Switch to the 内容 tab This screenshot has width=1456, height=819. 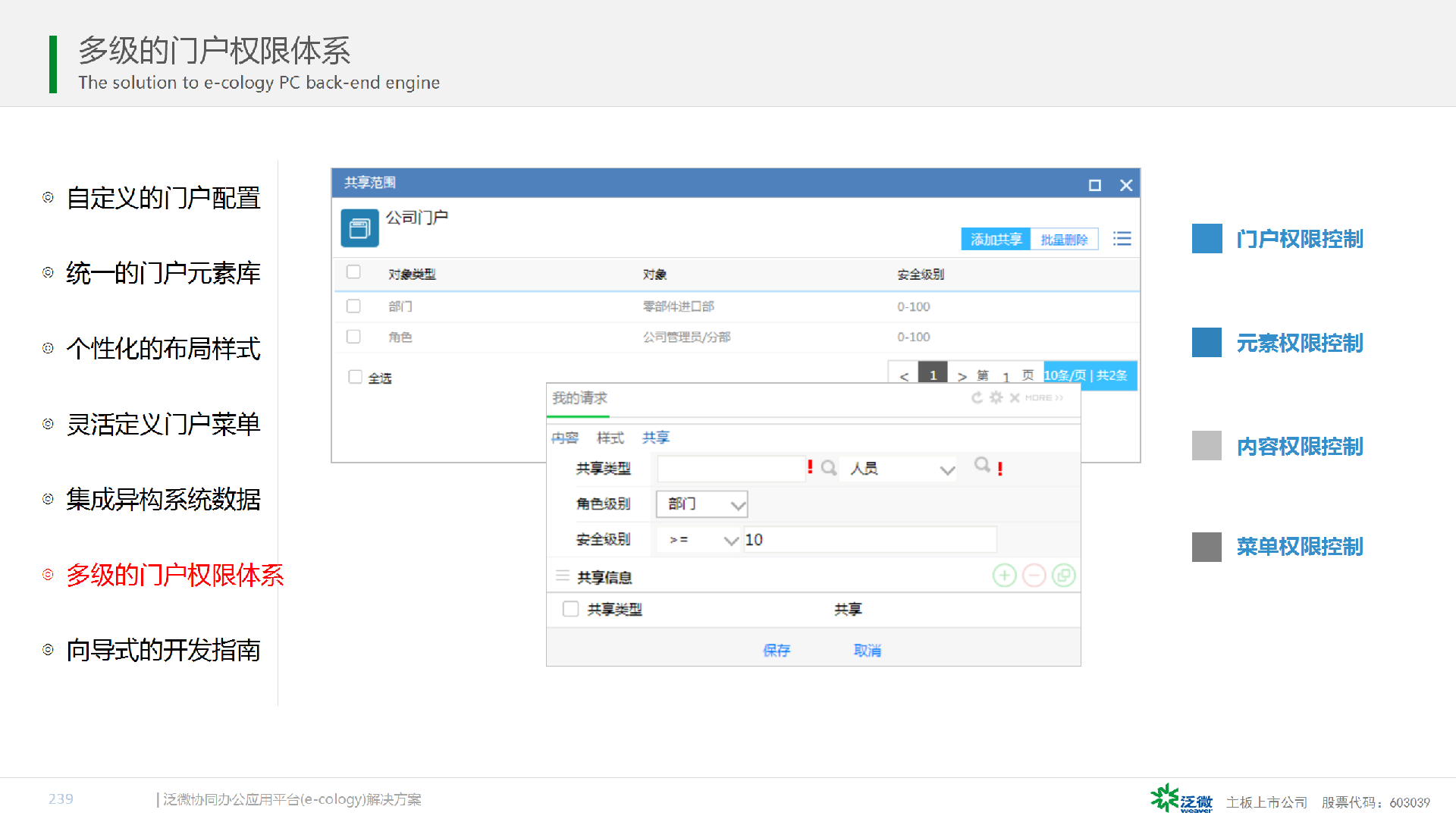tap(564, 438)
